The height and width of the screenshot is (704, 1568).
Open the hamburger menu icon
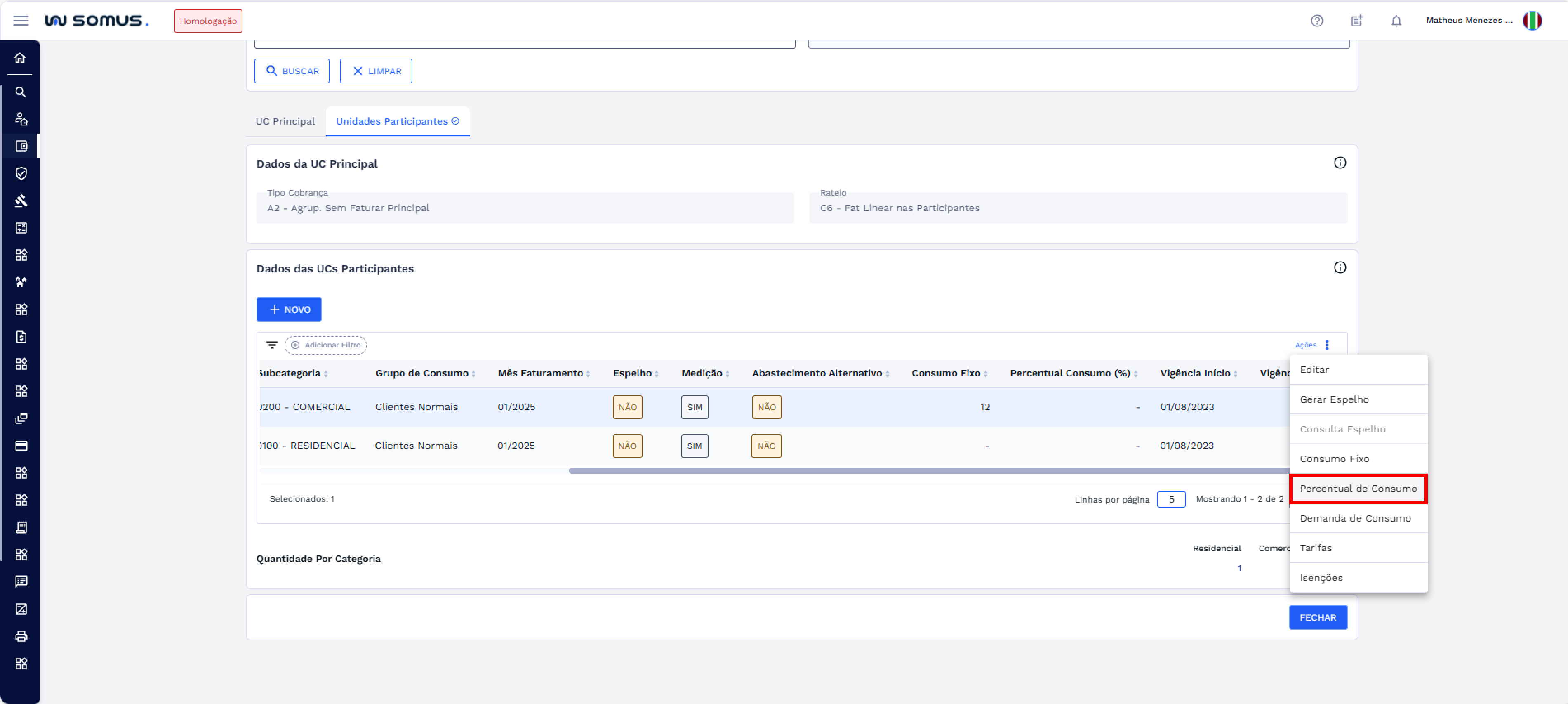(21, 21)
